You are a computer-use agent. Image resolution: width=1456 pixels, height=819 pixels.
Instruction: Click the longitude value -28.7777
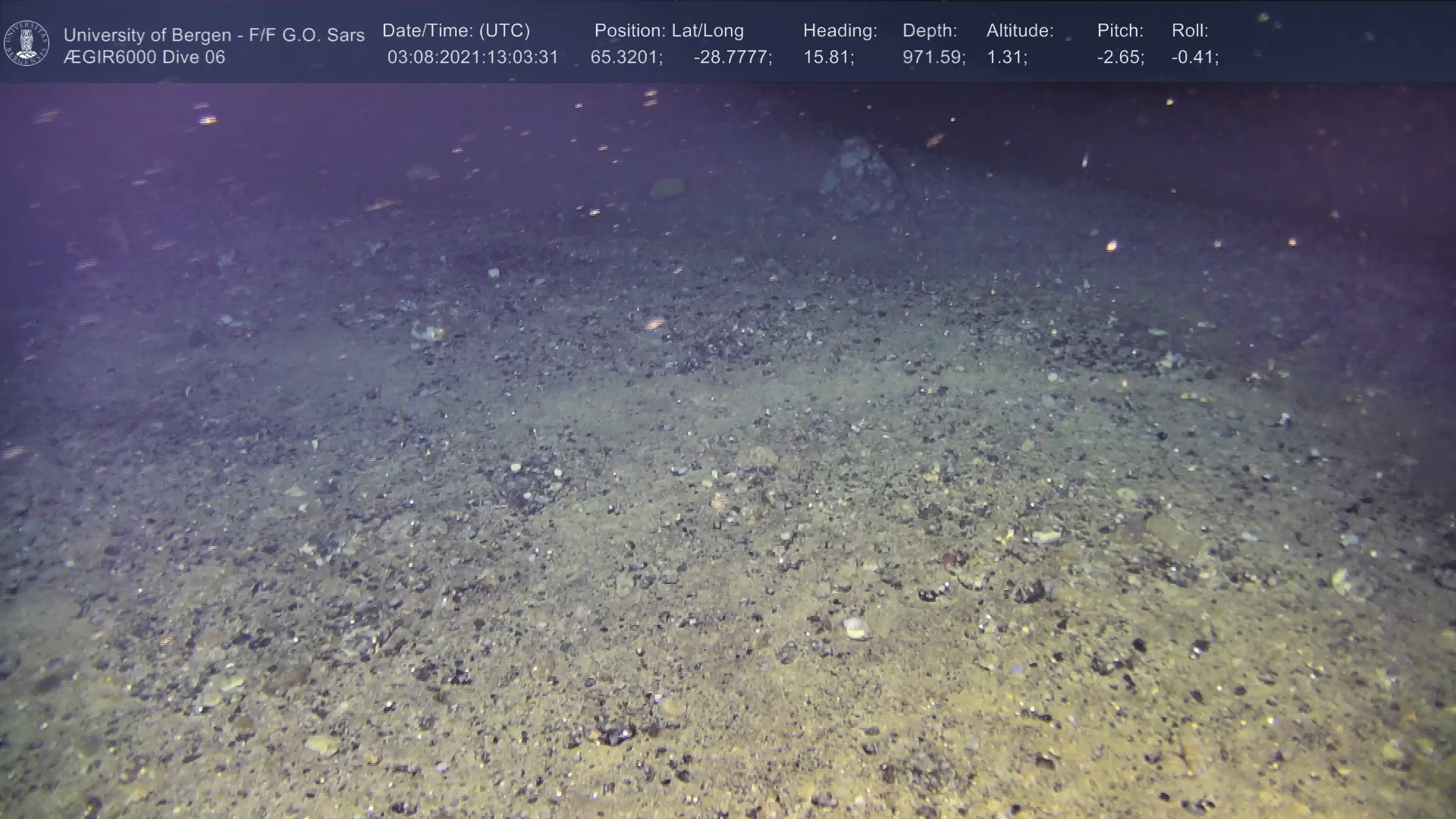pyautogui.click(x=732, y=58)
